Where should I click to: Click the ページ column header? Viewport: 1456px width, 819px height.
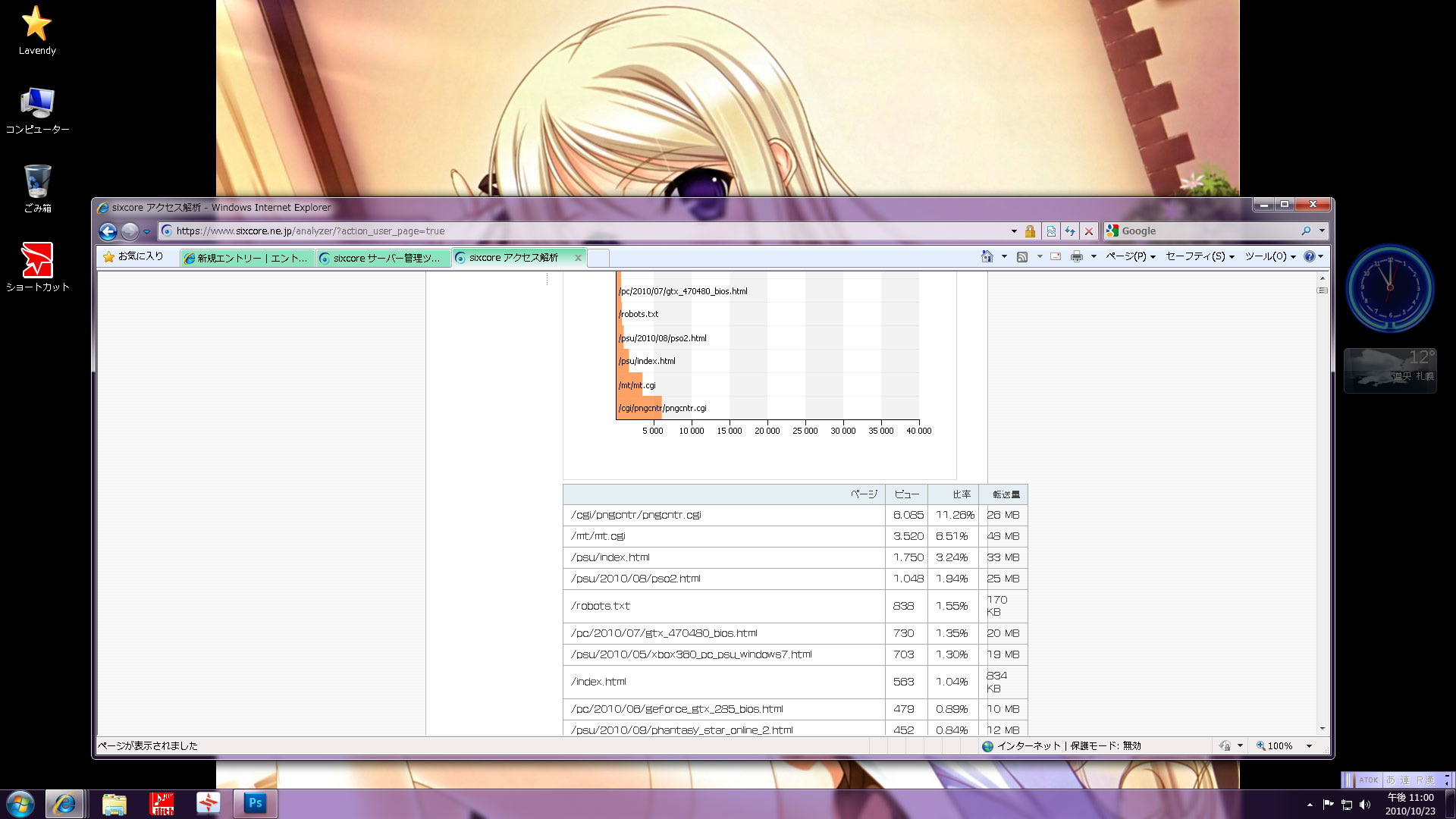tap(724, 494)
